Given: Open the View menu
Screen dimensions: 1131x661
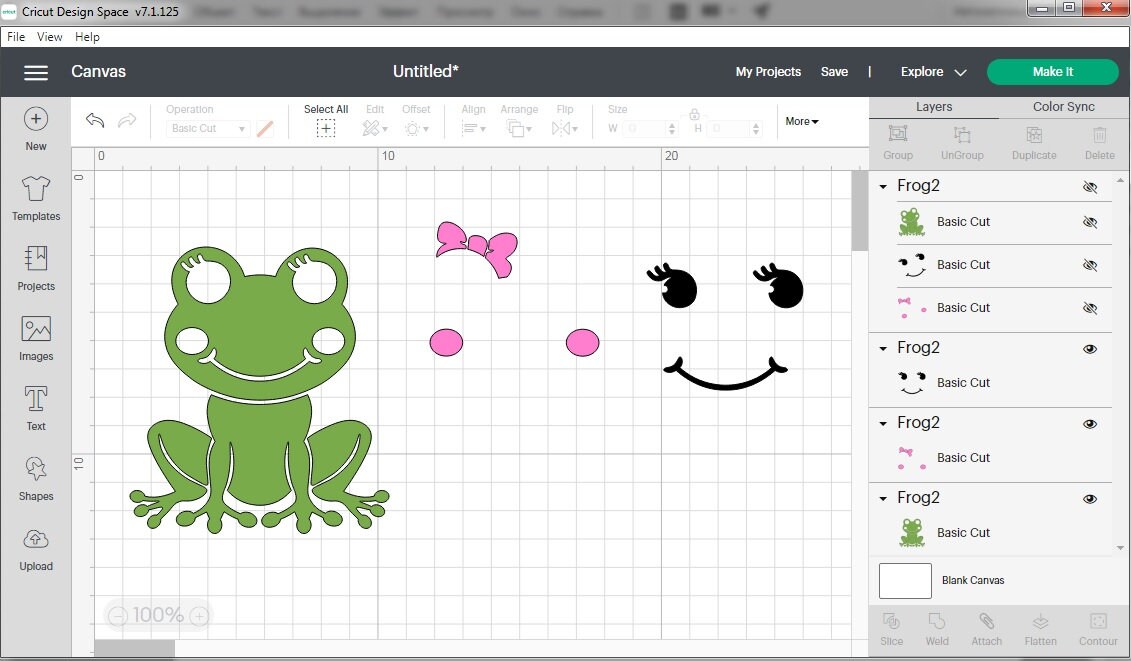Looking at the screenshot, I should (50, 37).
